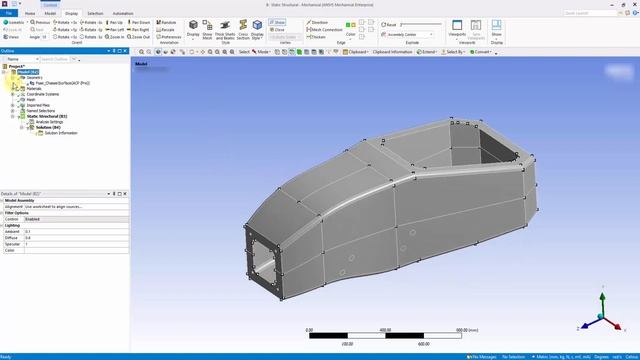The width and height of the screenshot is (640, 360).
Task: Click the Views icon in Orient group
Action: click(x=11, y=37)
